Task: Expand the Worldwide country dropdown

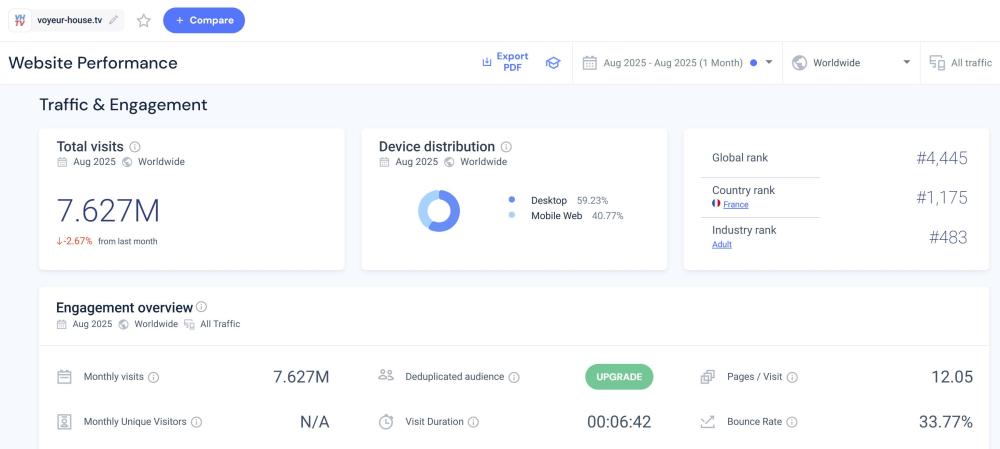Action: (x=851, y=63)
